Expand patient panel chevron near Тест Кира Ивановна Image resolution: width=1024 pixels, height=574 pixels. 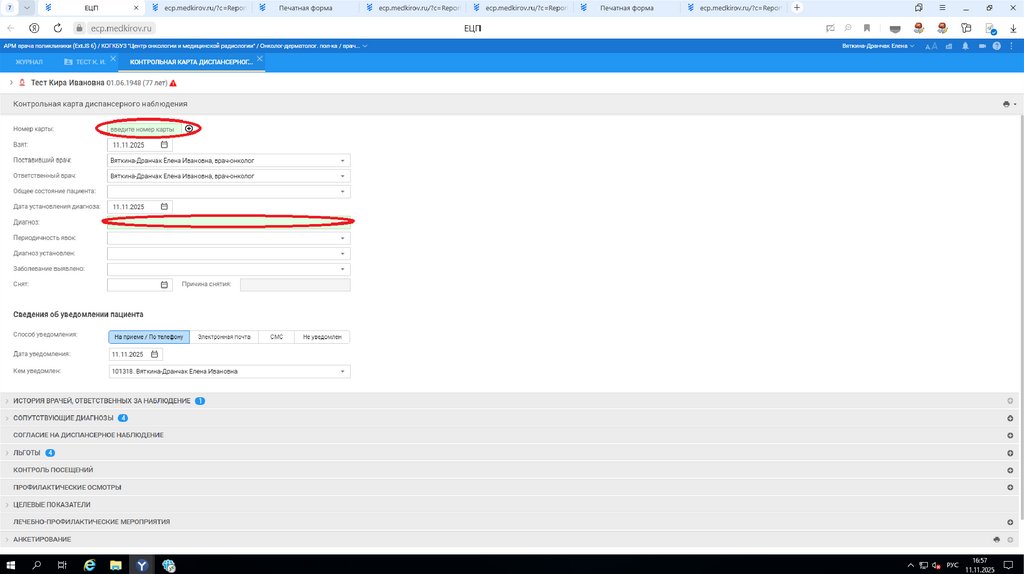pos(11,83)
